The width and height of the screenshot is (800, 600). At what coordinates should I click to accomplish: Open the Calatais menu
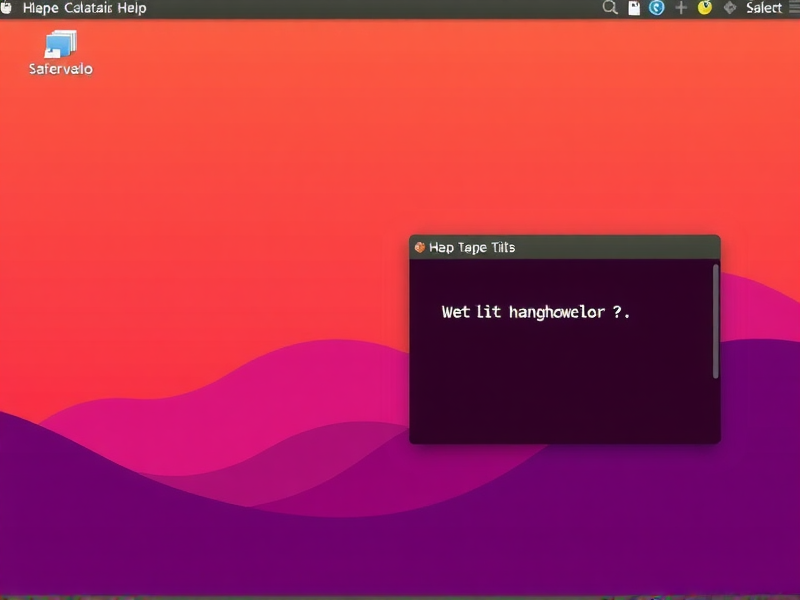[88, 8]
